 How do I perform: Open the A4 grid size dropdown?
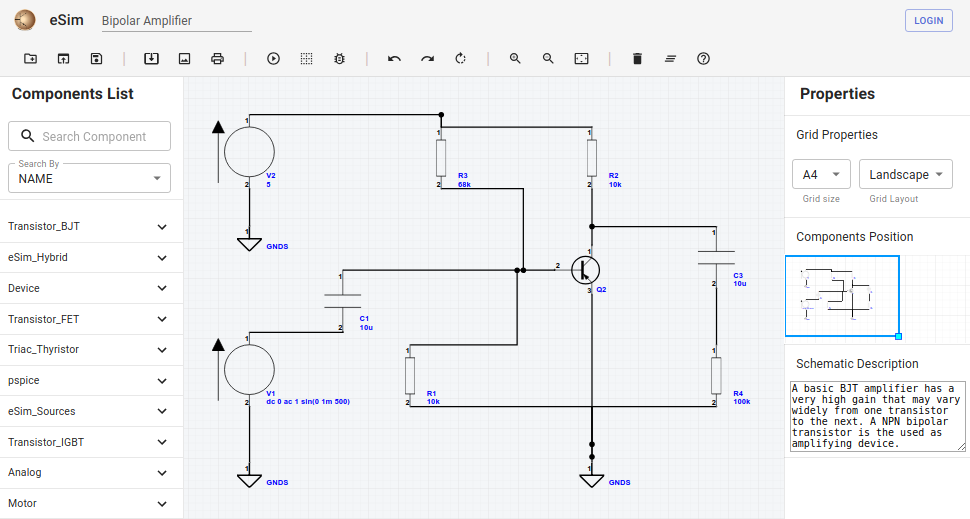821,174
